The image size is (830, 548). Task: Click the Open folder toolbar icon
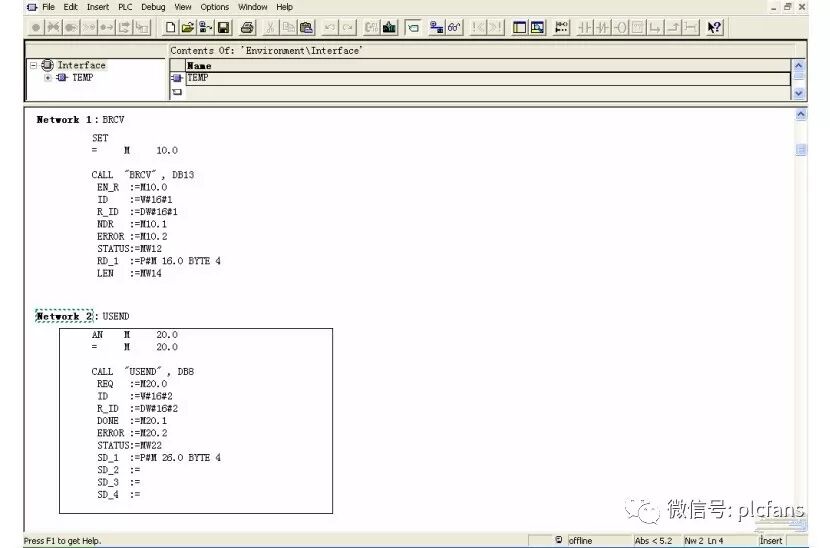[187, 27]
